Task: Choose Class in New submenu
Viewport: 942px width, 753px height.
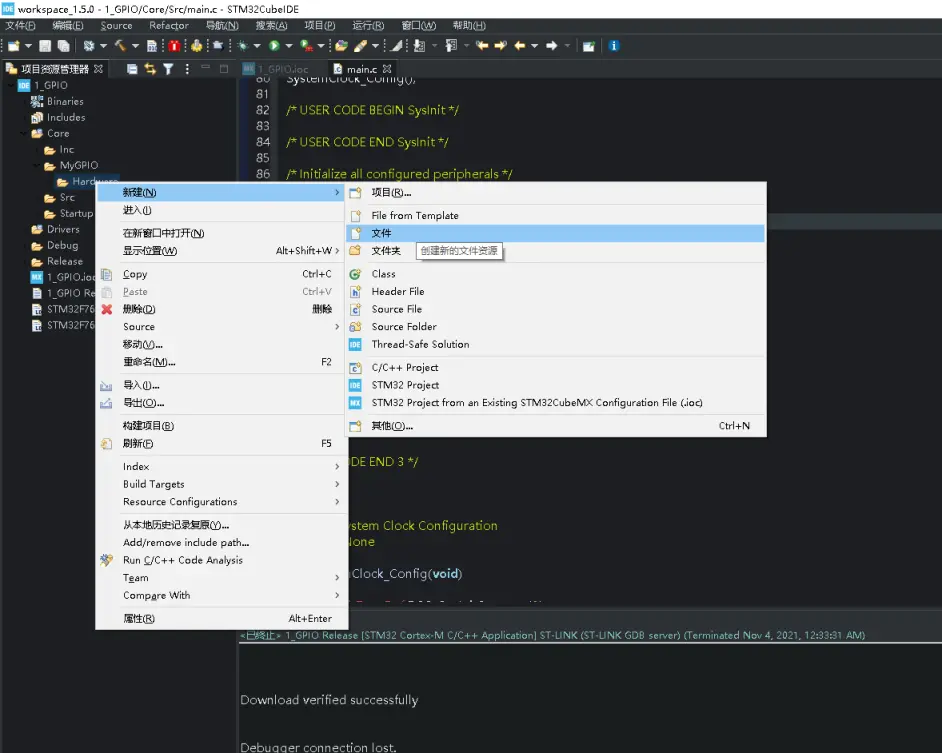Action: pos(556,274)
